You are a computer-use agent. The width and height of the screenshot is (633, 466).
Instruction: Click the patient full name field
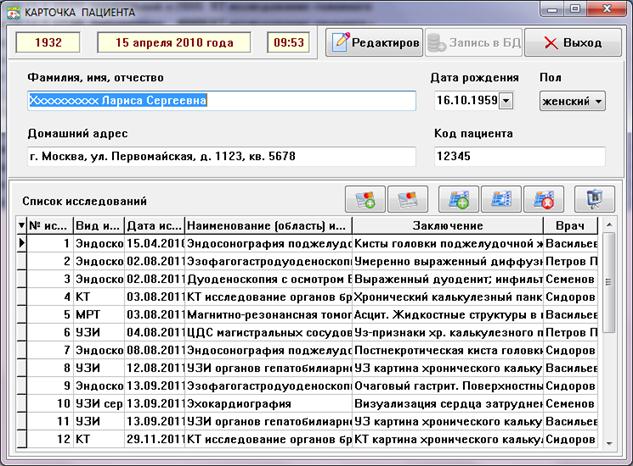pos(222,100)
